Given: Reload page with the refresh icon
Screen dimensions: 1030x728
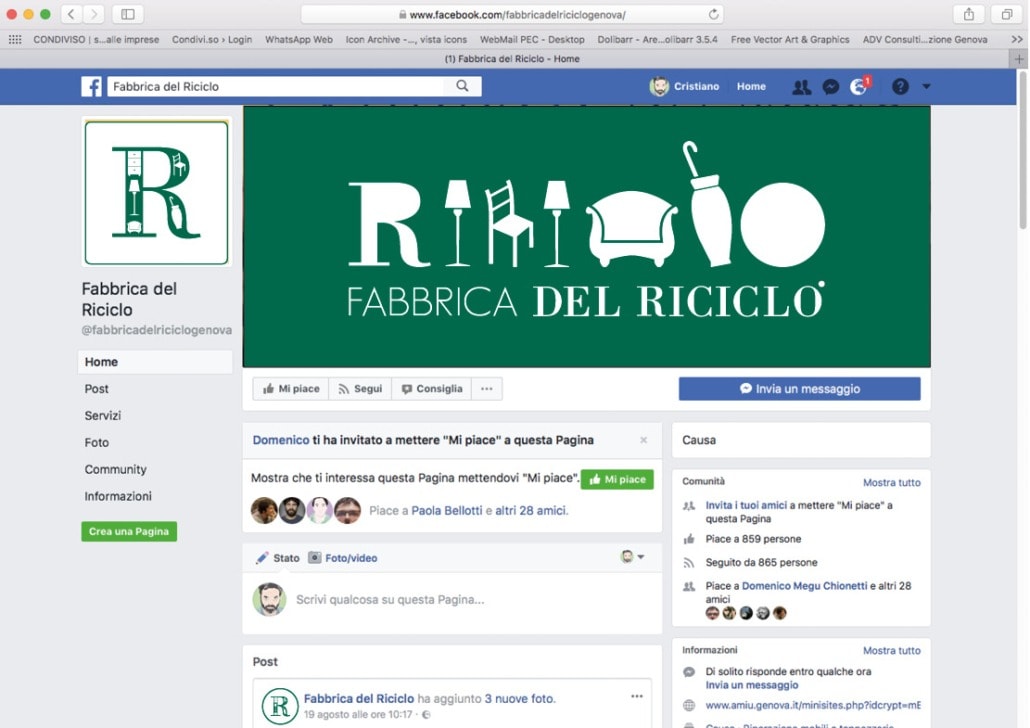Looking at the screenshot, I should click(x=713, y=15).
